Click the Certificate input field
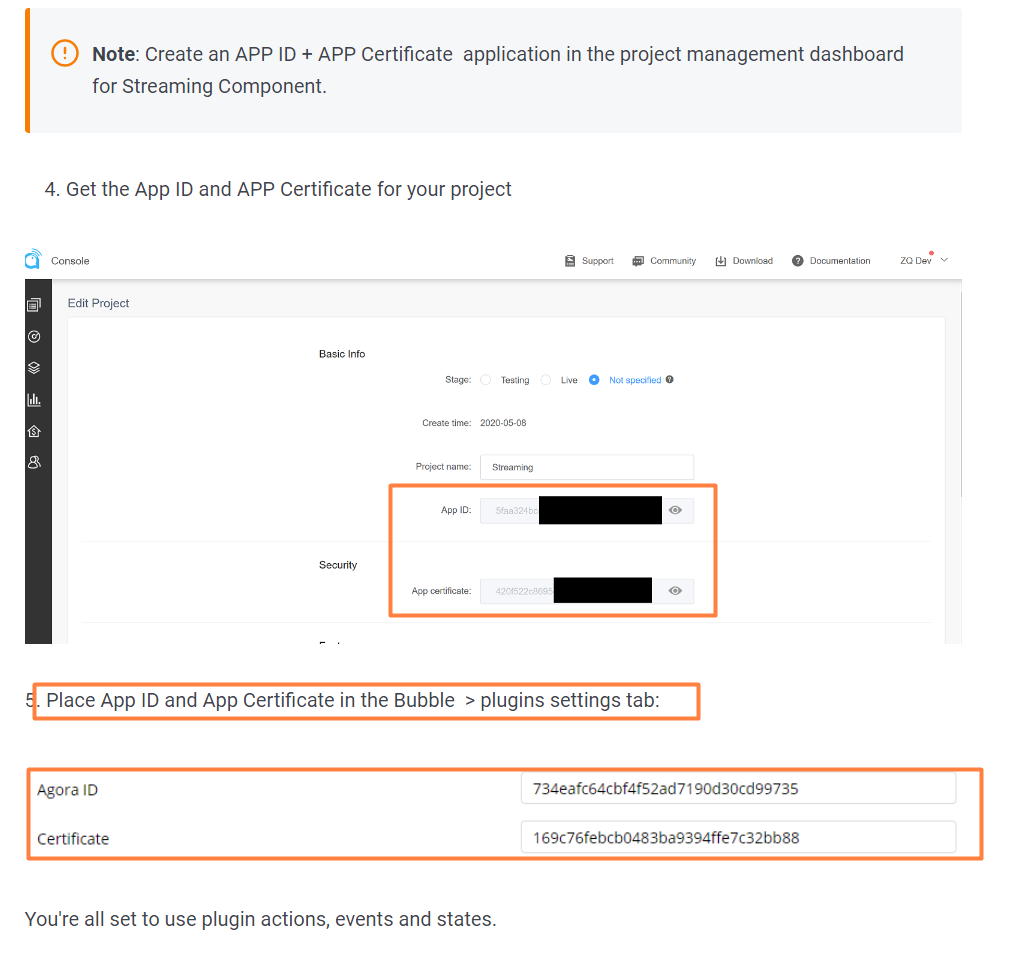This screenshot has width=1009, height=956. 738,838
